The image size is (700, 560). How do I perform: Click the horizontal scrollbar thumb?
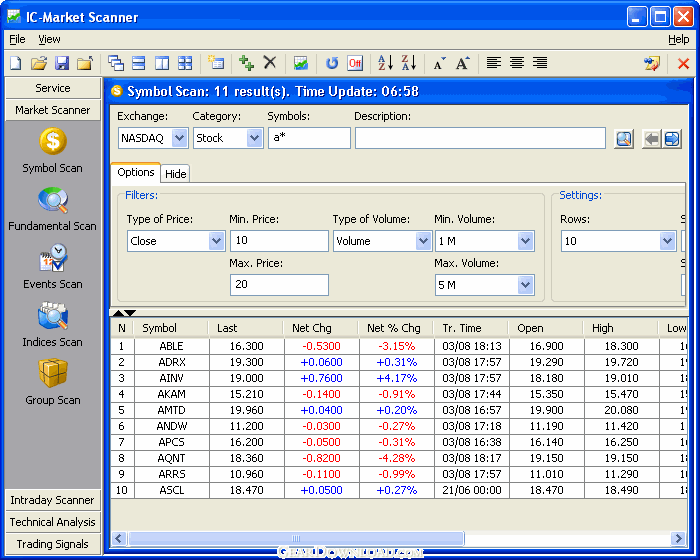tap(296, 539)
